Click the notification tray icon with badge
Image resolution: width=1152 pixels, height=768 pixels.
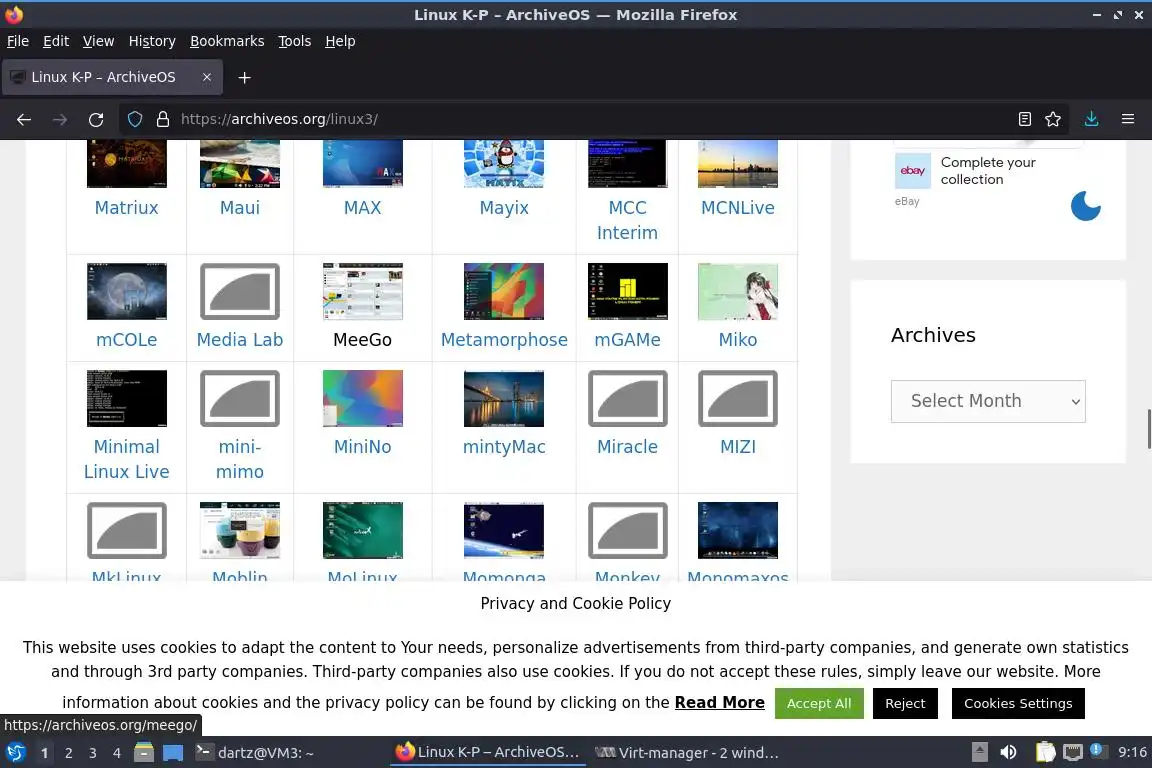click(1097, 750)
